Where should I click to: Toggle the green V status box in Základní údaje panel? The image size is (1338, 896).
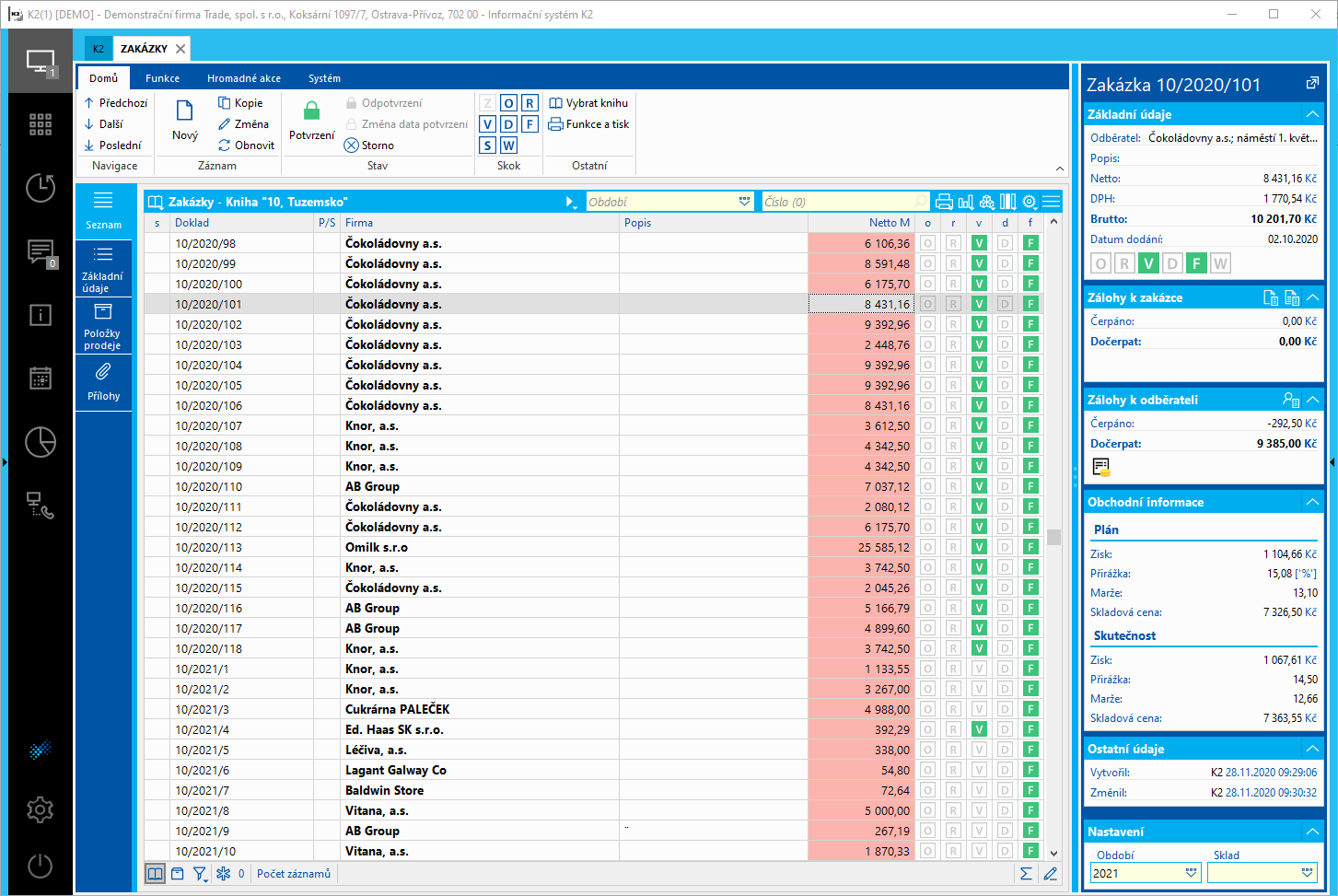point(1148,263)
